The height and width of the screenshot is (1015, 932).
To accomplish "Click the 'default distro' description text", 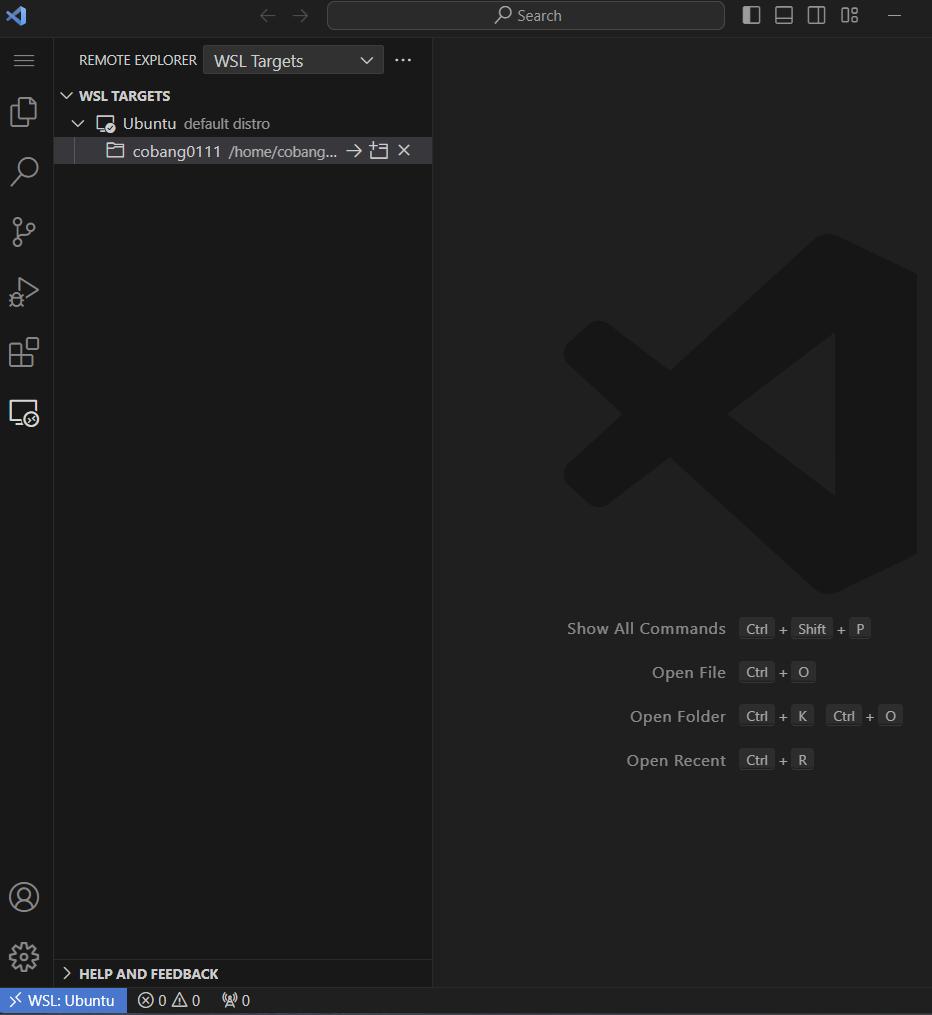I will tap(227, 124).
